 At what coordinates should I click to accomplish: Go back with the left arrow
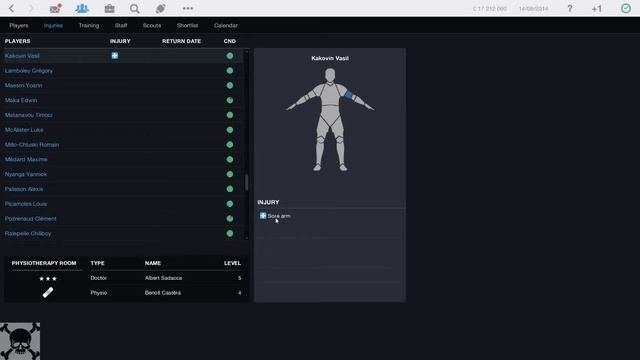pyautogui.click(x=11, y=8)
